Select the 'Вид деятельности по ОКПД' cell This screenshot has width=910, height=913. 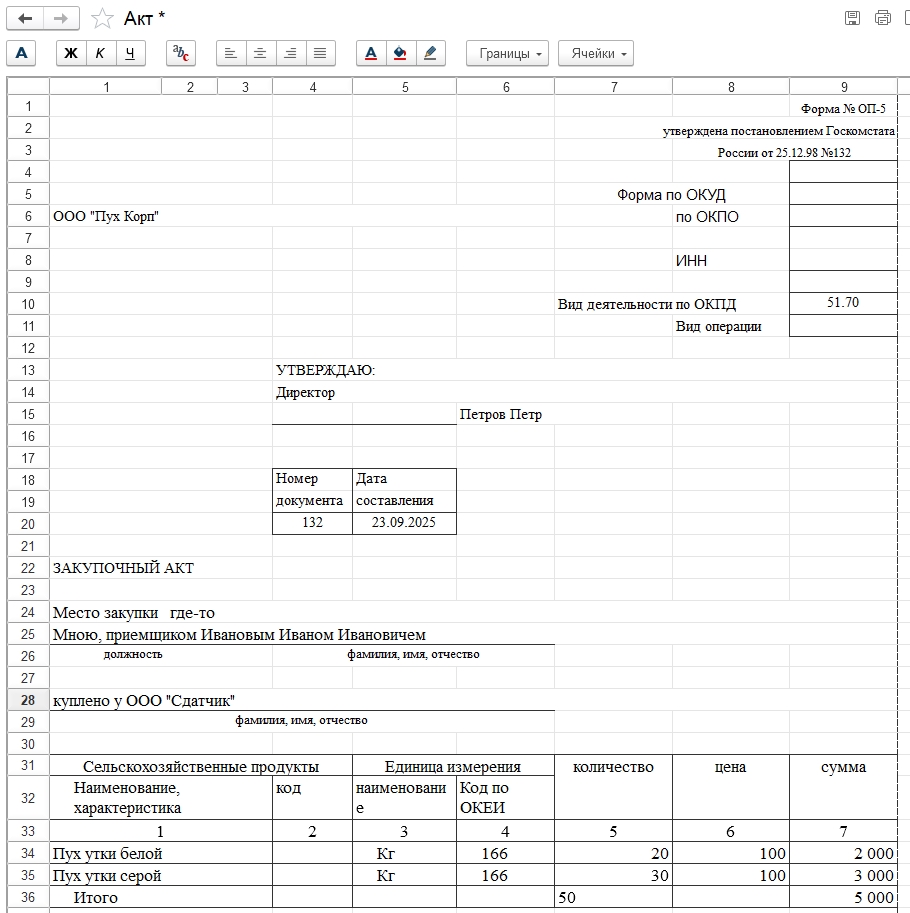coord(647,304)
